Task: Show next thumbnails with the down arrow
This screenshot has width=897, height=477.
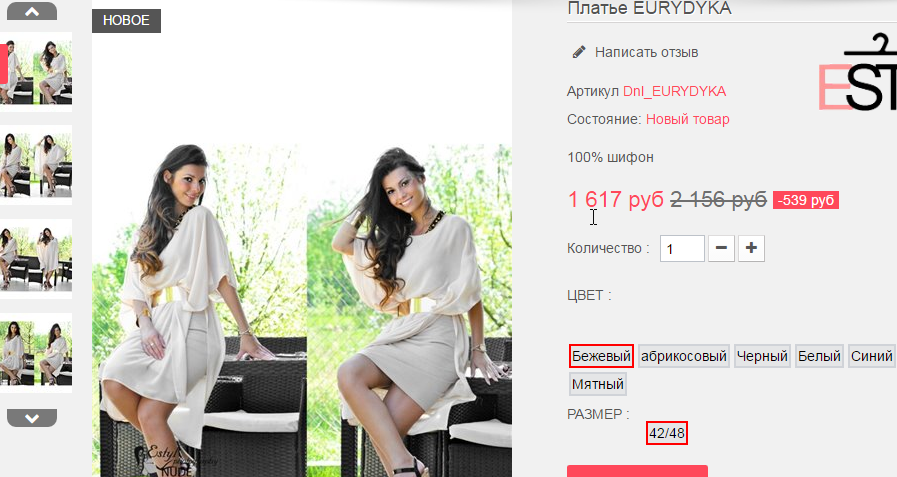Action: (32, 418)
